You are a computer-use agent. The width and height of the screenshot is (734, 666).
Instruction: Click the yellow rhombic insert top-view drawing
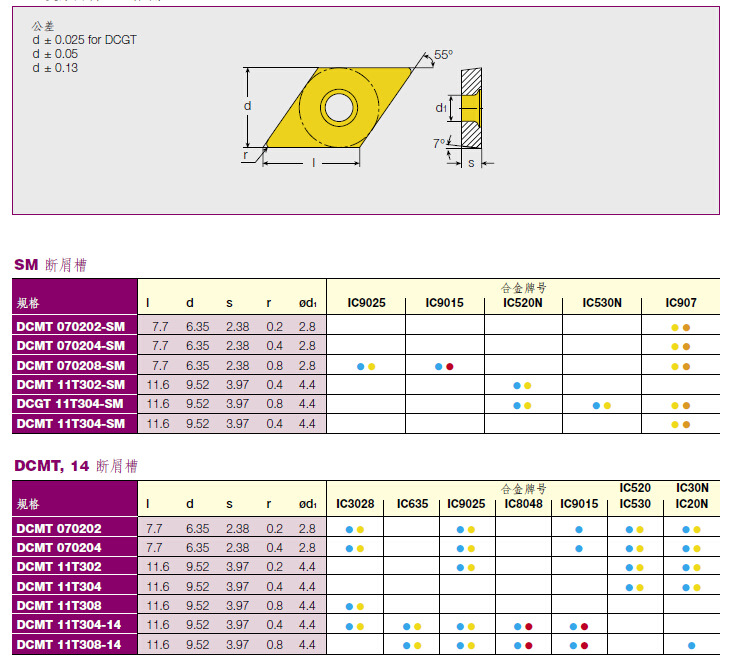(x=338, y=108)
